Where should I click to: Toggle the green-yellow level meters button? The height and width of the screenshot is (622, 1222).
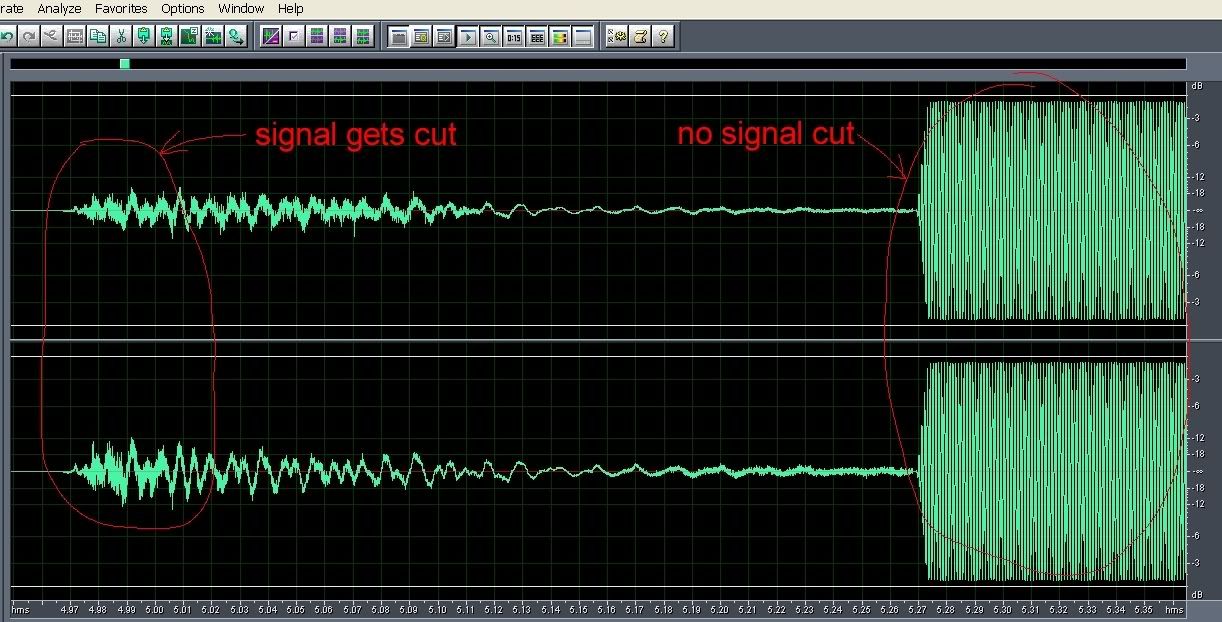tap(559, 37)
